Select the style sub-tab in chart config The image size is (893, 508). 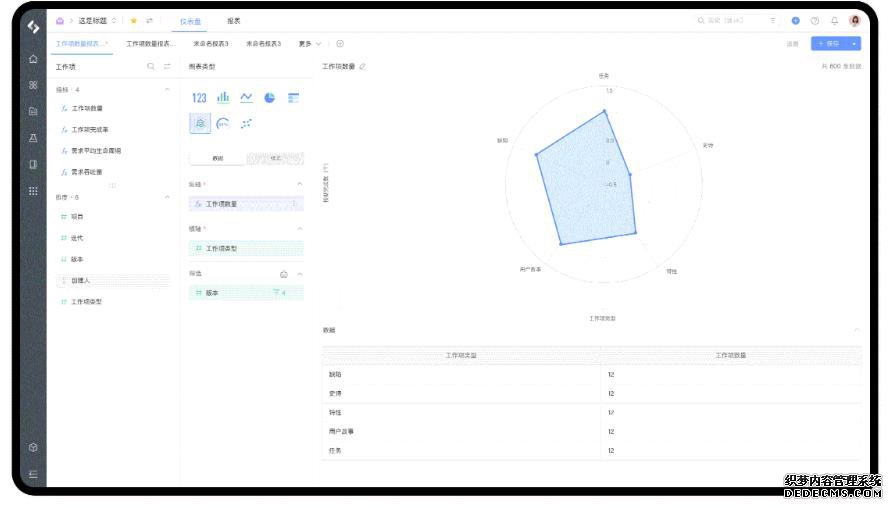pyautogui.click(x=276, y=158)
